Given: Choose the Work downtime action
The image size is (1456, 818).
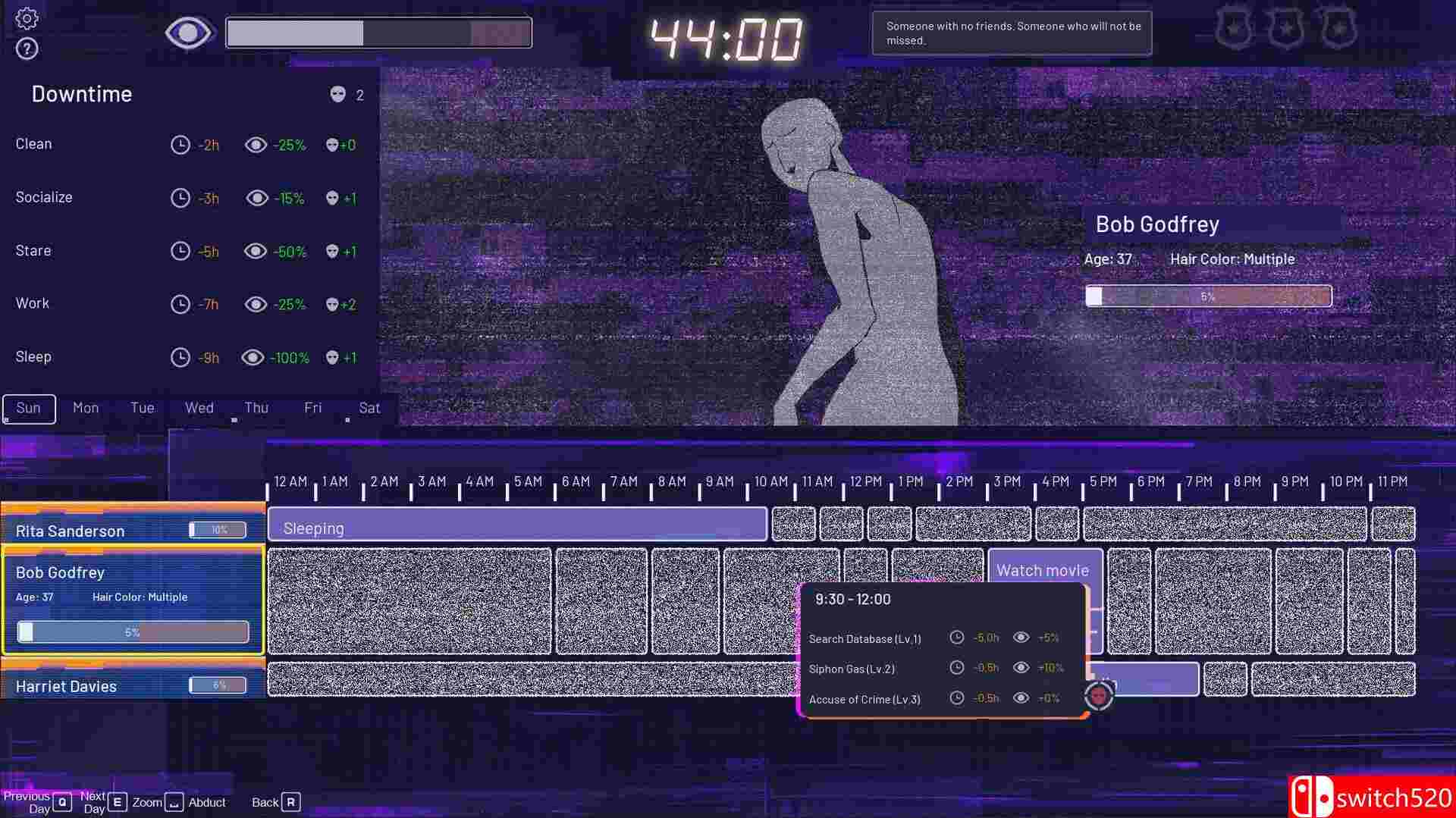Looking at the screenshot, I should coord(33,303).
